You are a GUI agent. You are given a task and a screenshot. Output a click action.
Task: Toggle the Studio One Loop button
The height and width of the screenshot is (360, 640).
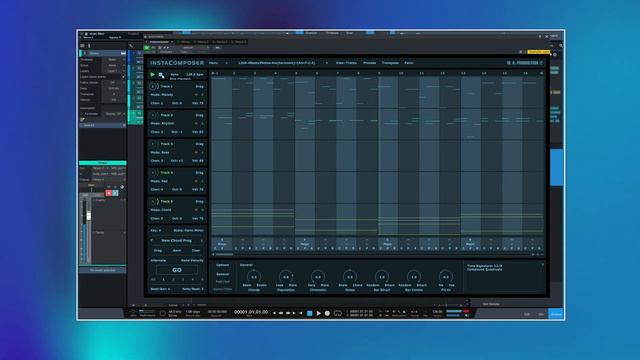click(338, 313)
